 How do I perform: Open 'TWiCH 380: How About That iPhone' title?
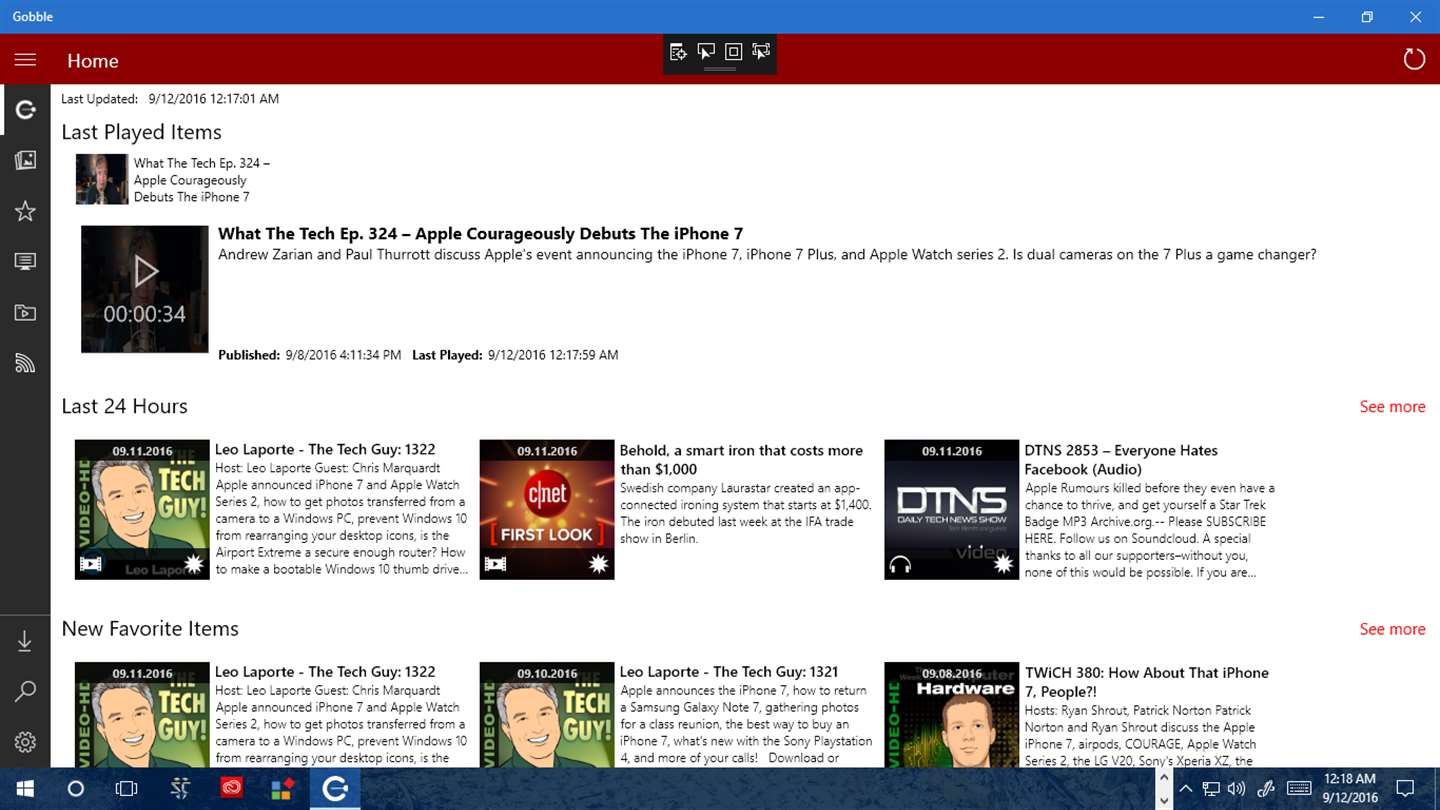1147,682
